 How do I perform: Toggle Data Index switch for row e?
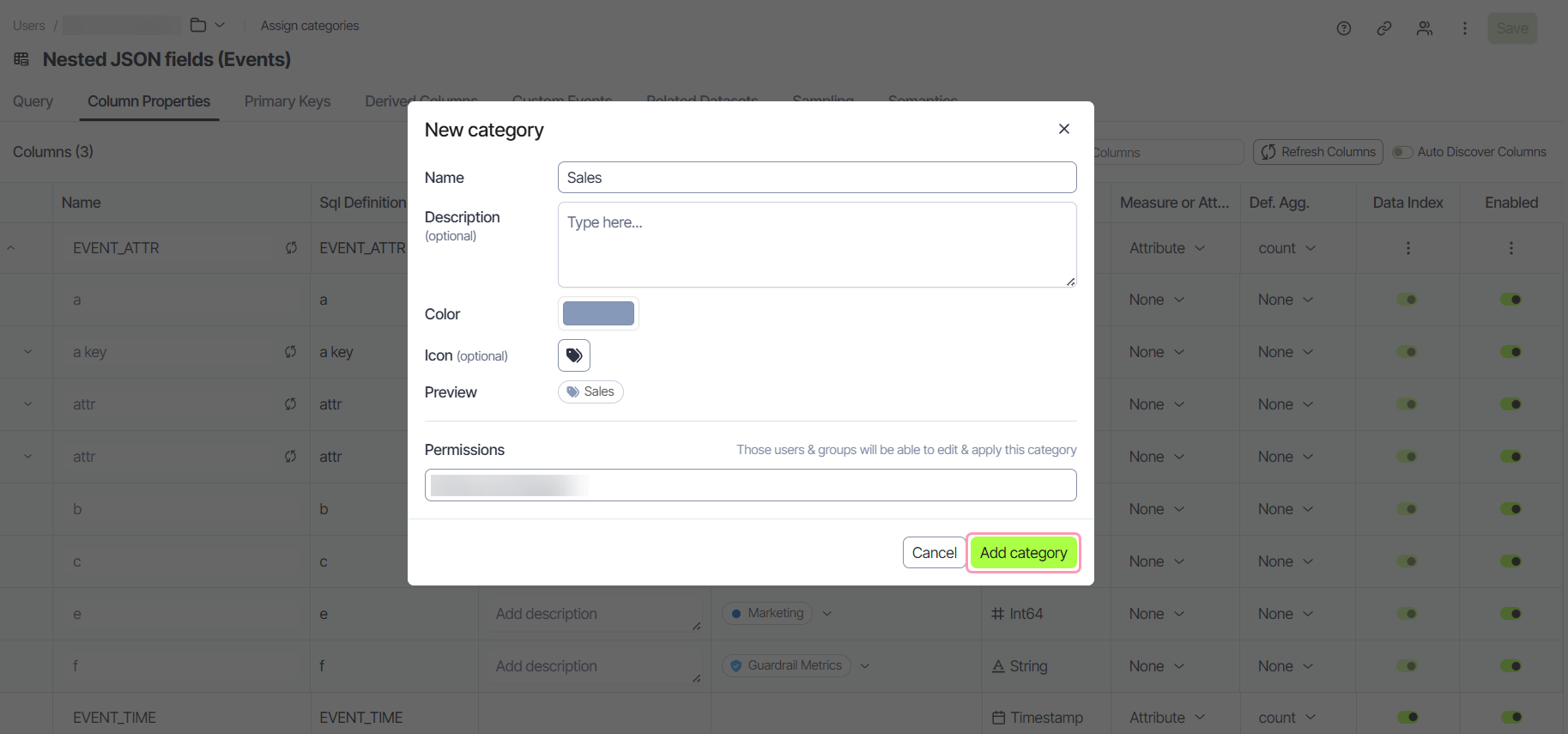tap(1408, 613)
